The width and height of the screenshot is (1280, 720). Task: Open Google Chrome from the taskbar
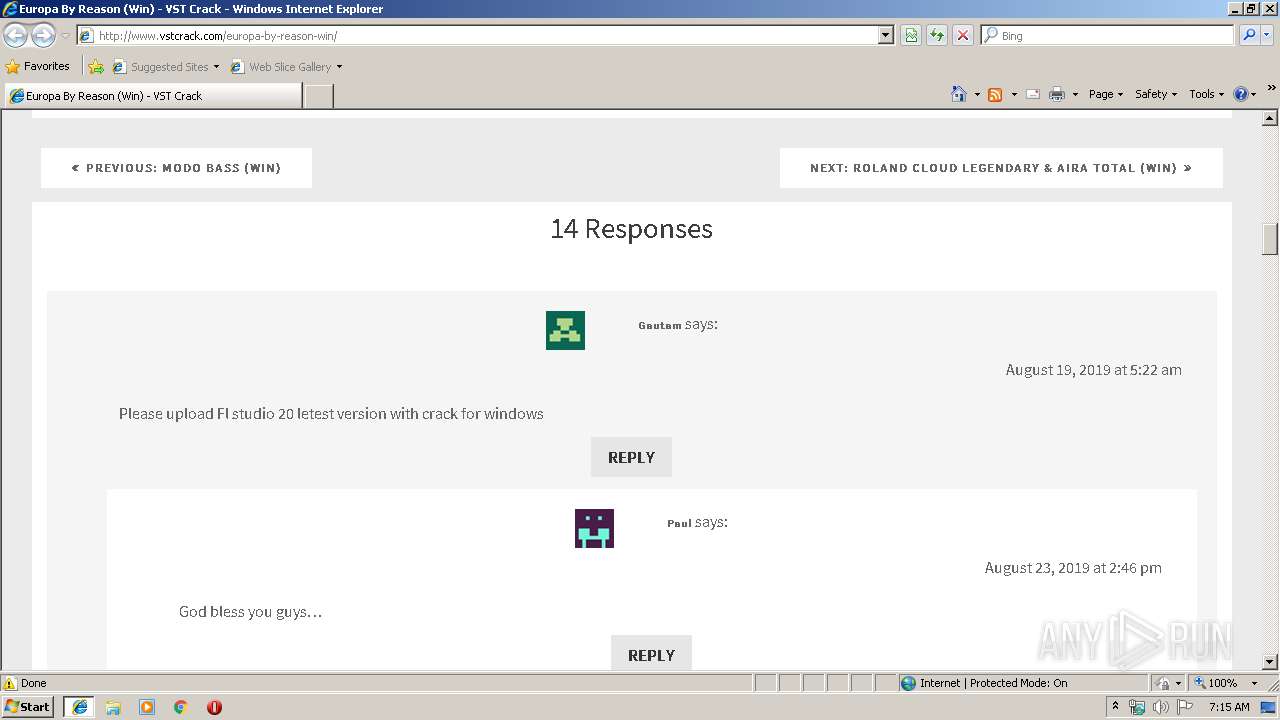point(181,707)
